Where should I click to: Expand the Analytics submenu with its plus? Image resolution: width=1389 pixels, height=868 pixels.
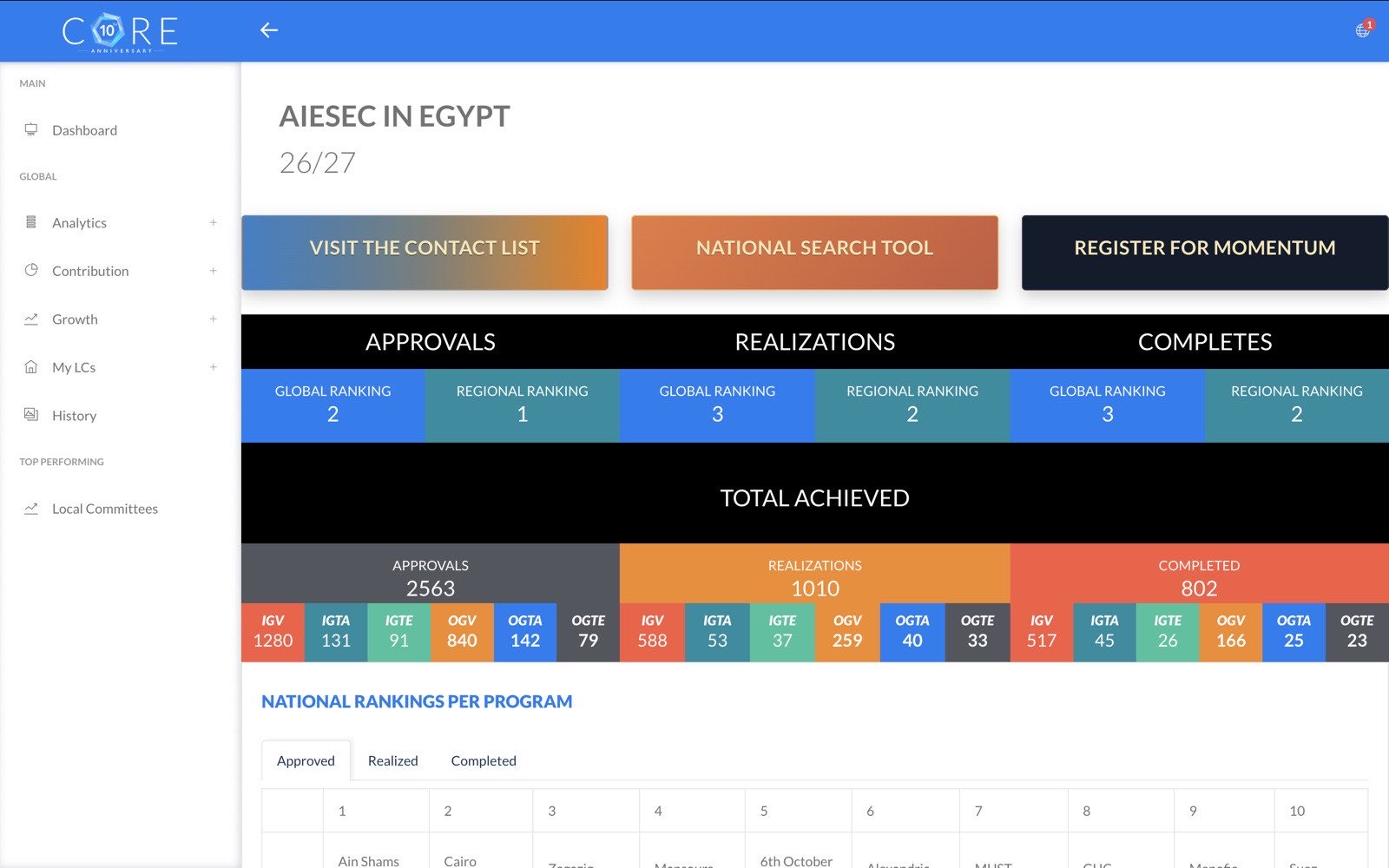click(213, 222)
